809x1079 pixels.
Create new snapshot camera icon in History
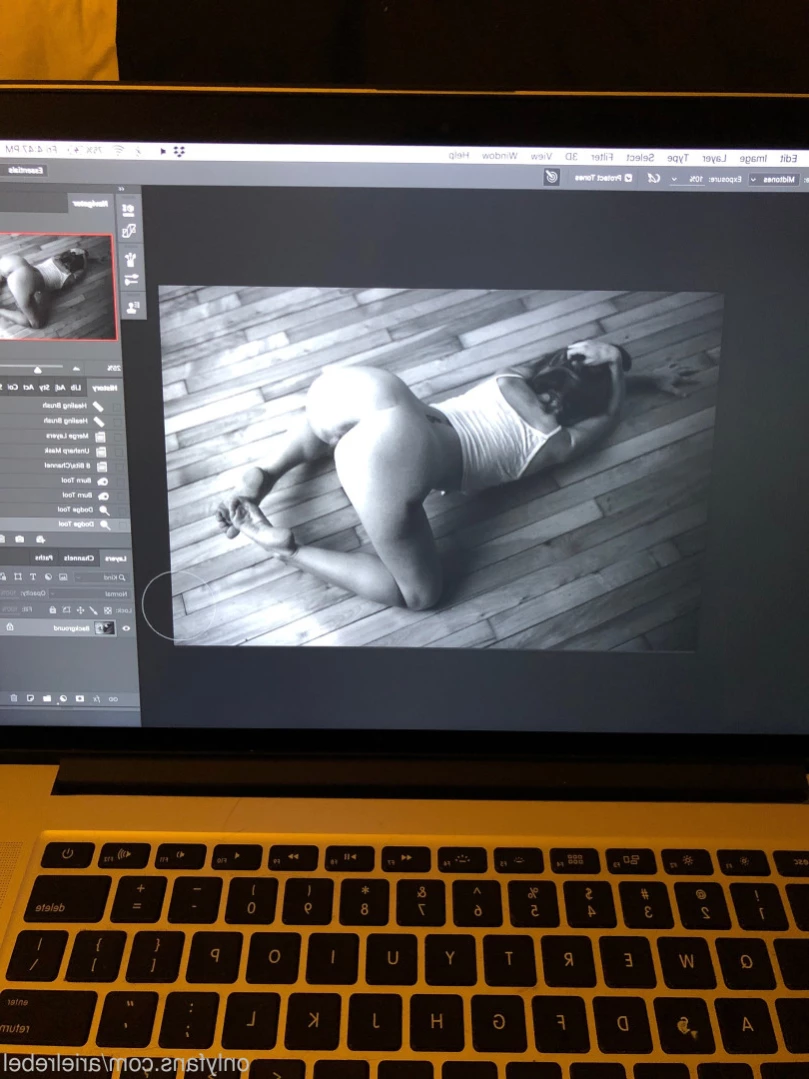(x=20, y=539)
